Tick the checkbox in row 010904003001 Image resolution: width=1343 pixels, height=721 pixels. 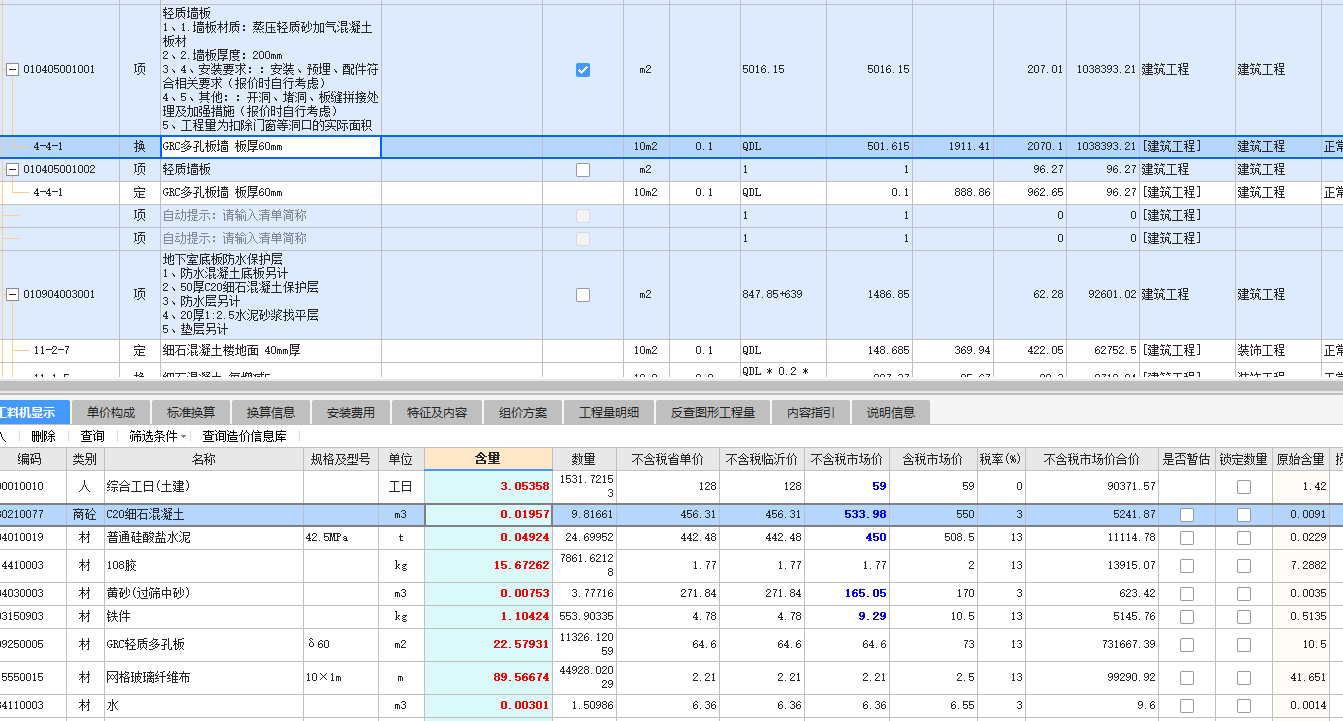(583, 295)
